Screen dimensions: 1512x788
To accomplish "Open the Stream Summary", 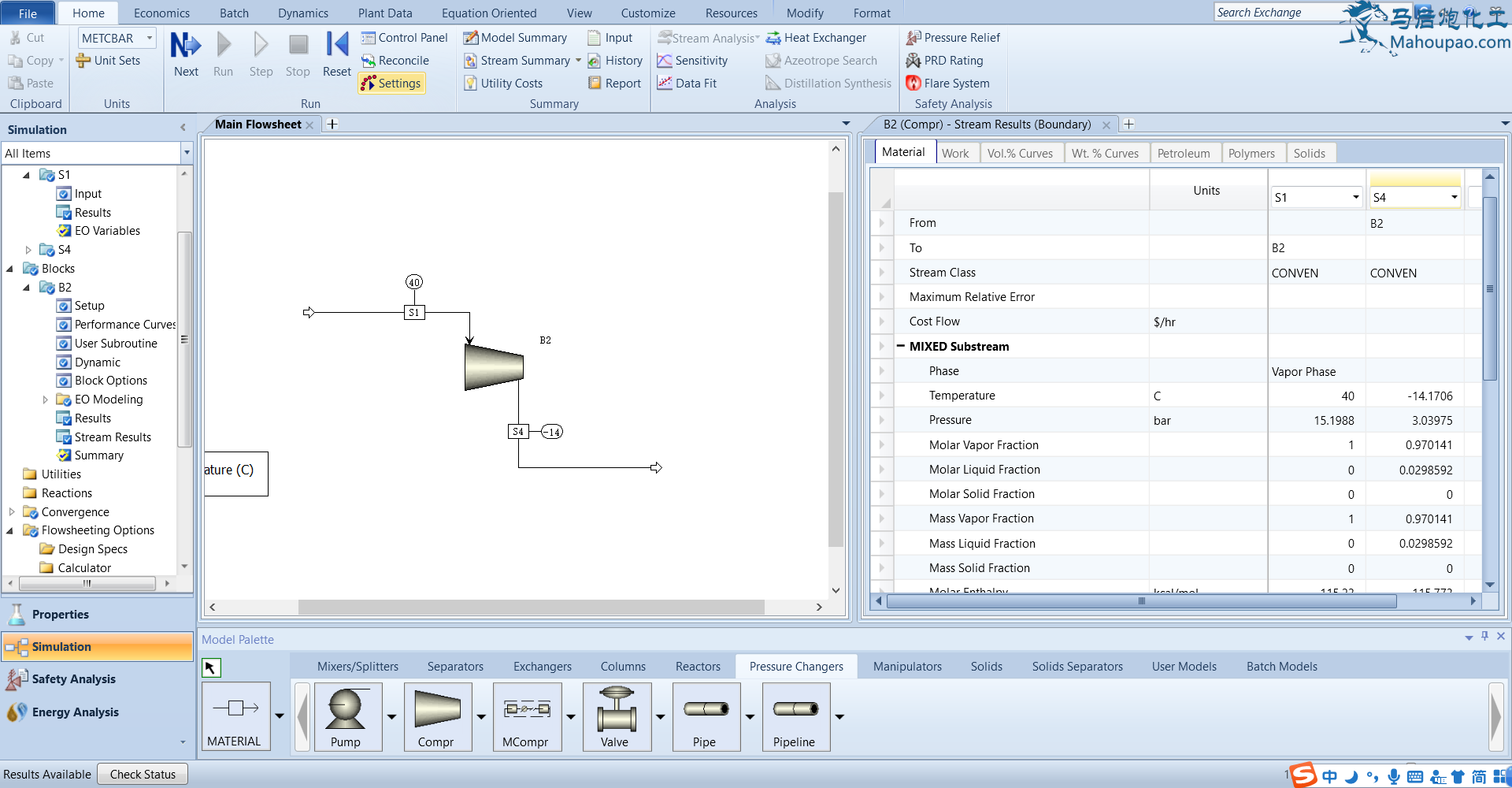I will (x=517, y=61).
